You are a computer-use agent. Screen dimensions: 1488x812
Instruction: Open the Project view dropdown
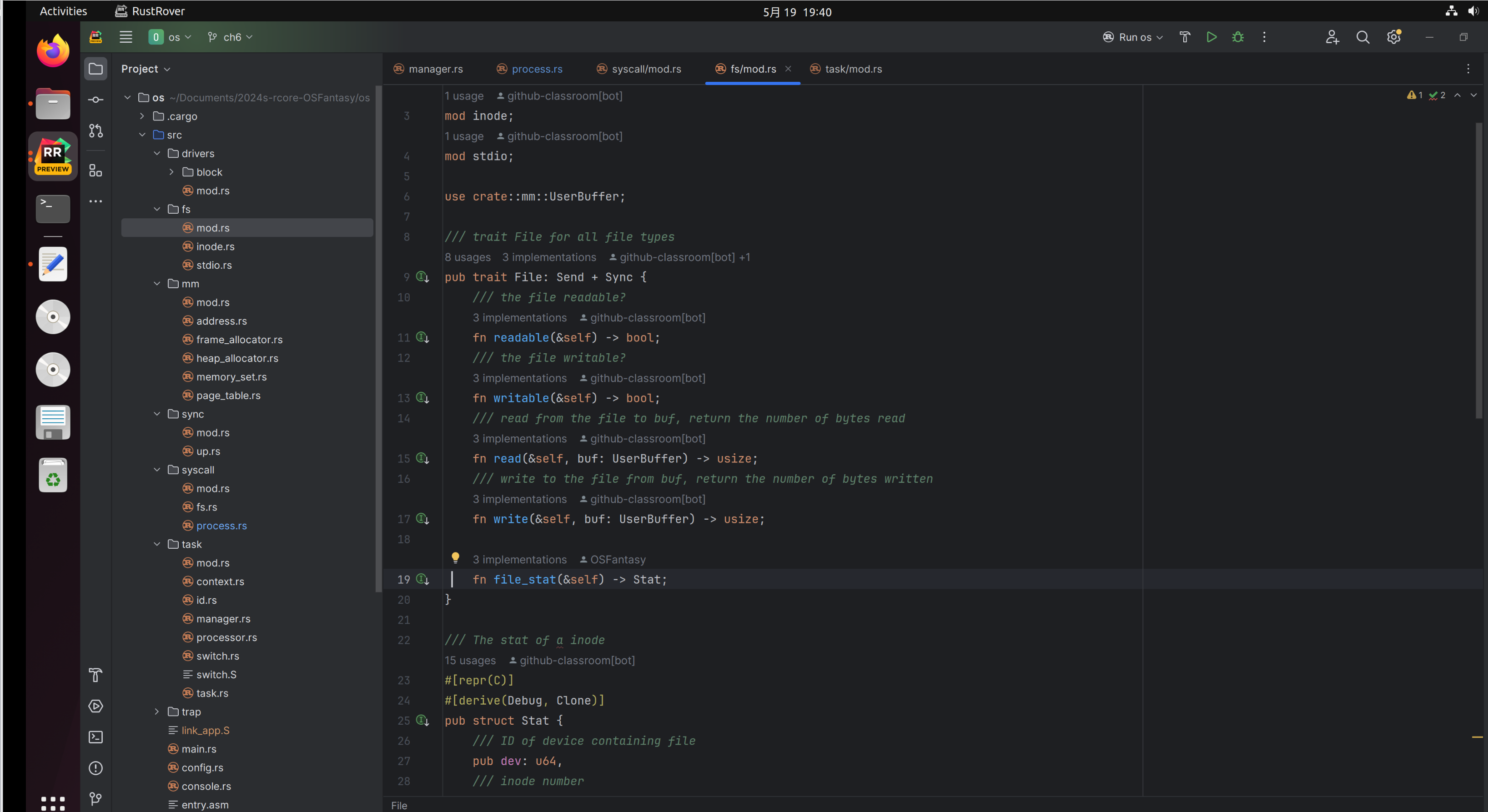click(146, 69)
